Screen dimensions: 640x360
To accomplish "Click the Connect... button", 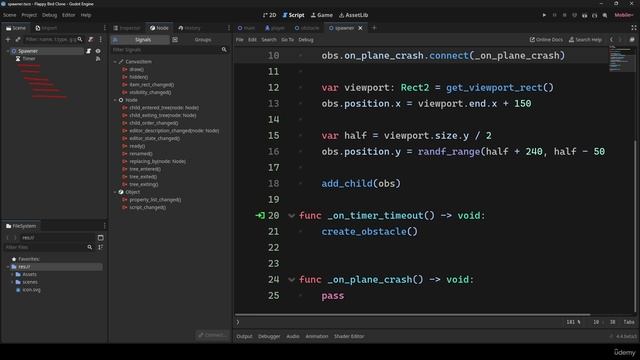I will click(212, 335).
